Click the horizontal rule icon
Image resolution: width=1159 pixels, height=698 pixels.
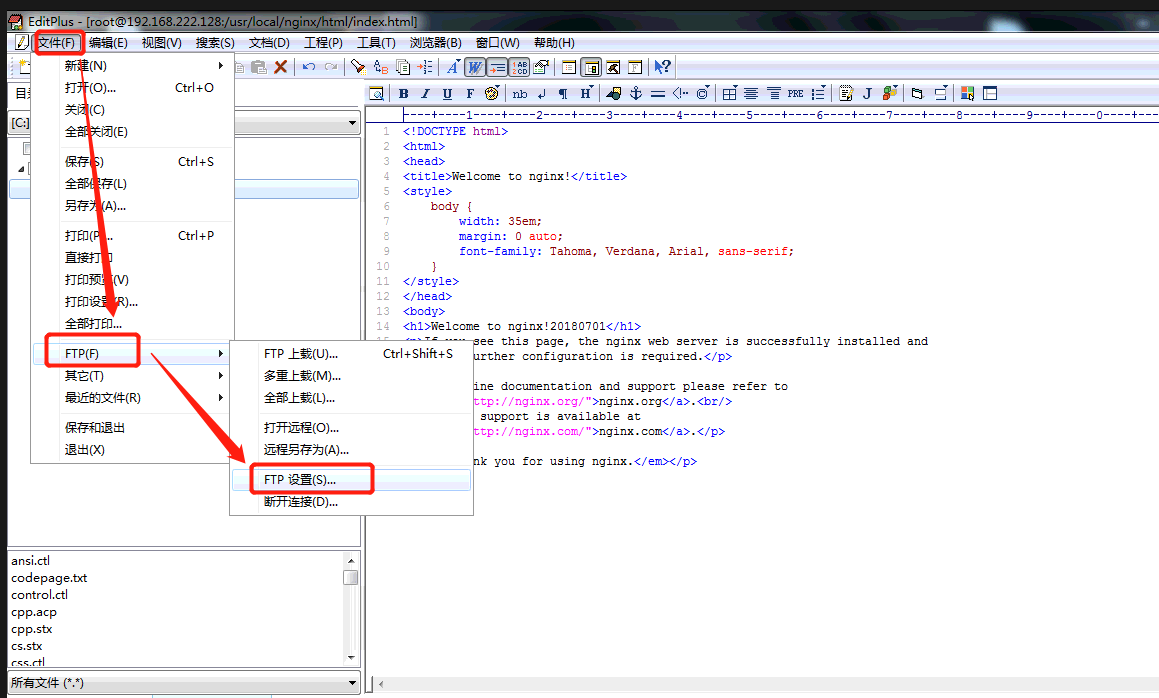[658, 93]
